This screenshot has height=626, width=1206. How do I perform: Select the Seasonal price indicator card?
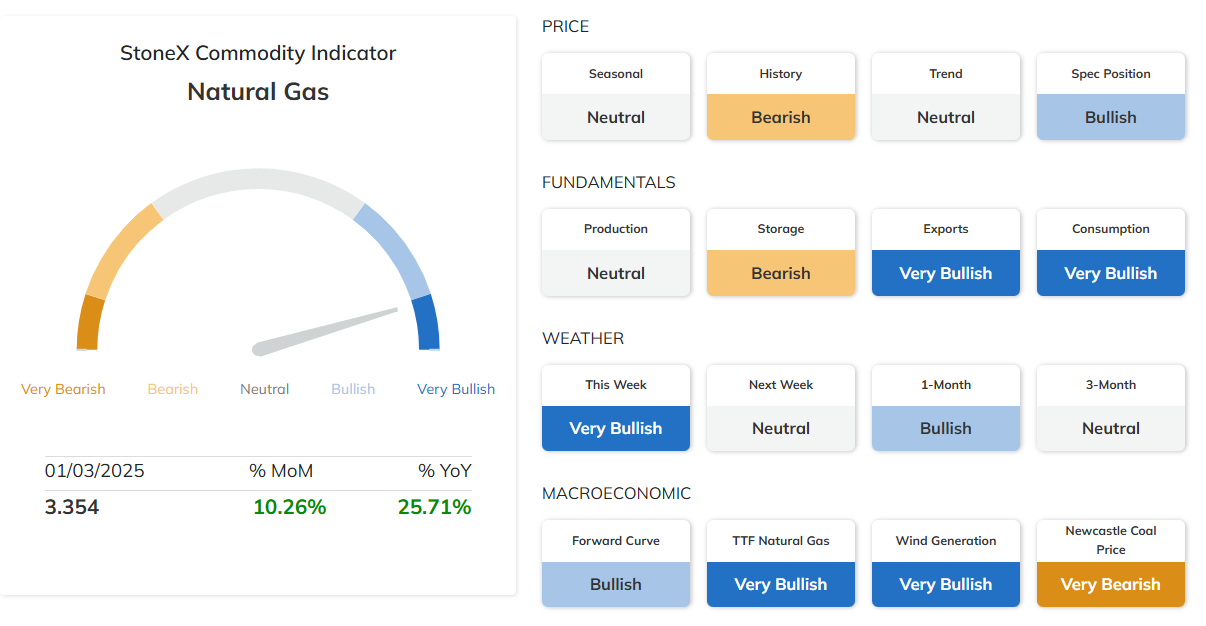click(616, 96)
